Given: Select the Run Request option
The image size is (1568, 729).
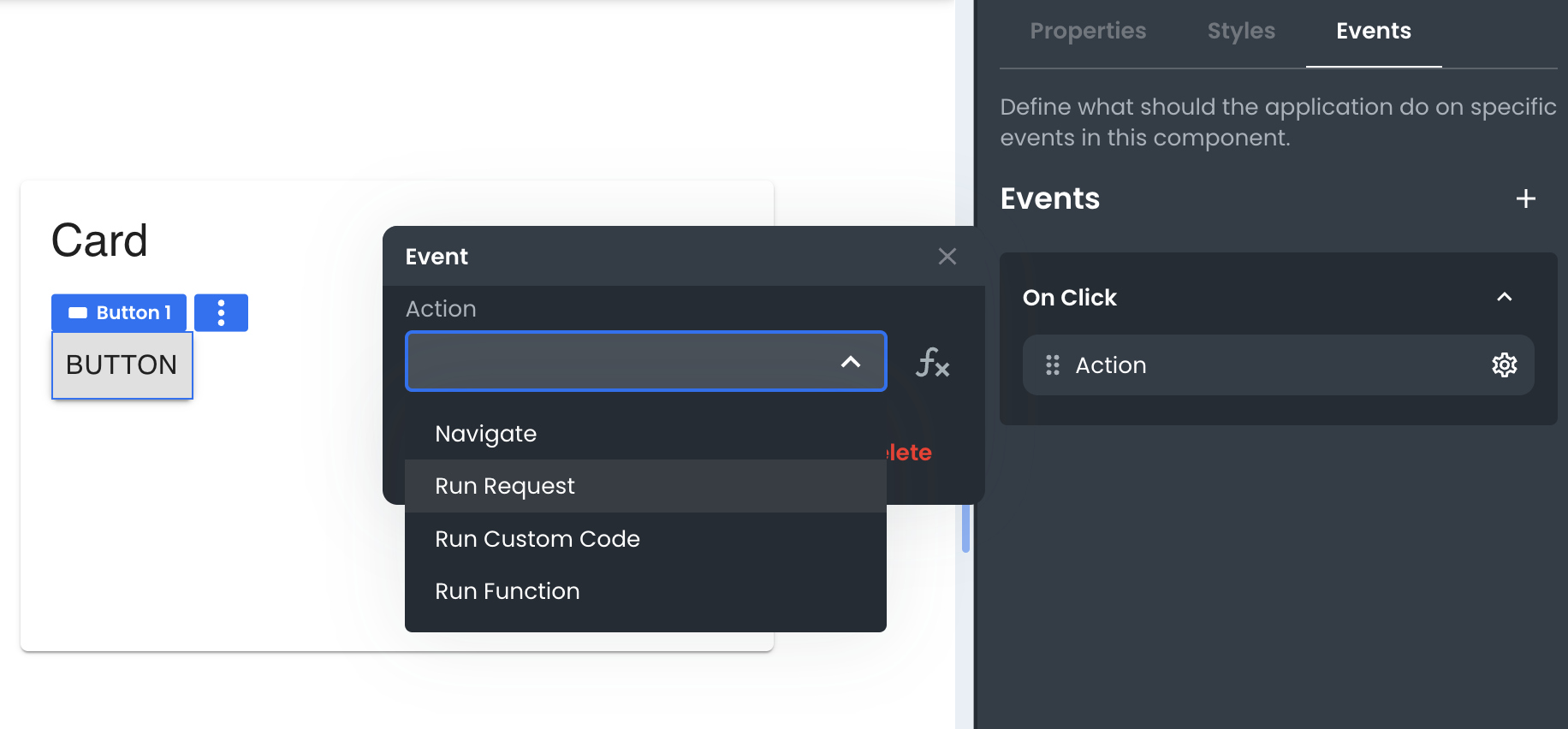Looking at the screenshot, I should tap(504, 486).
